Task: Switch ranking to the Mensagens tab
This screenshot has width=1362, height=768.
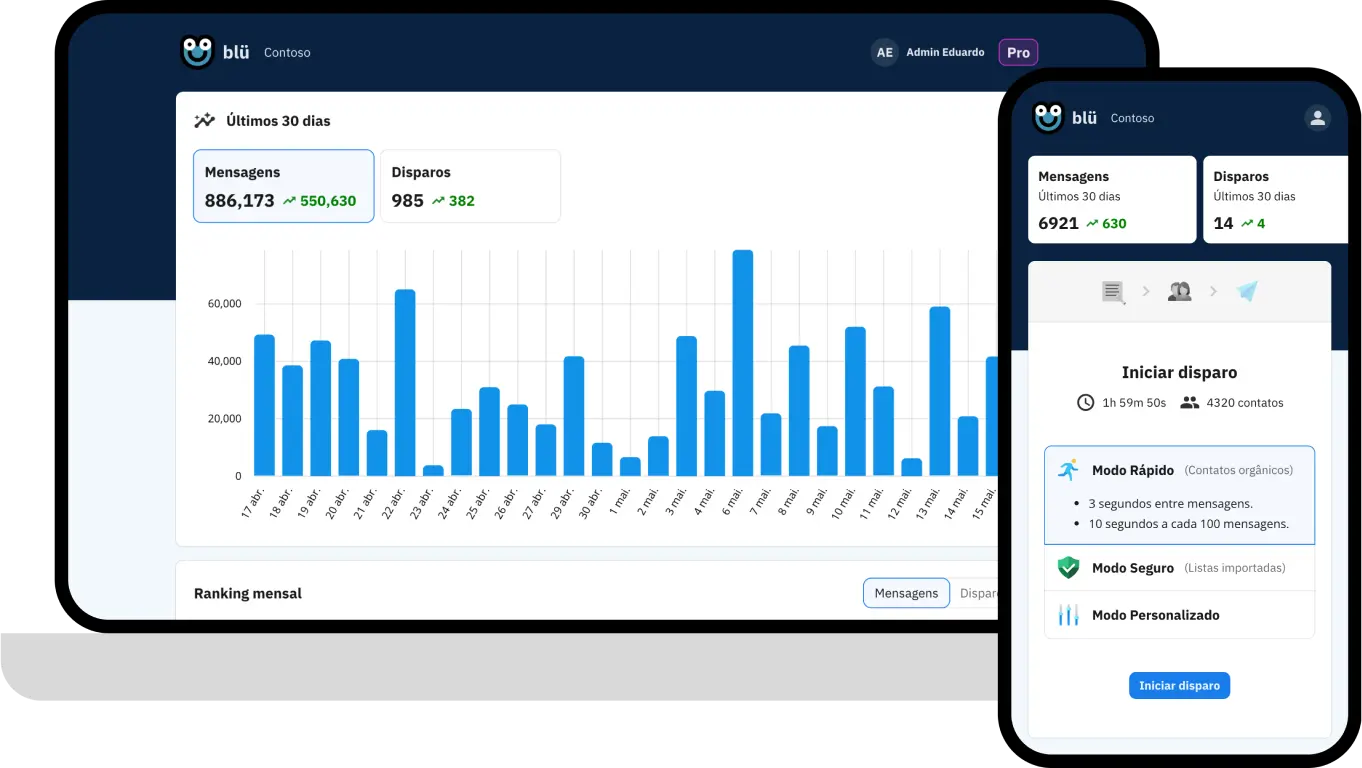Action: pyautogui.click(x=906, y=593)
